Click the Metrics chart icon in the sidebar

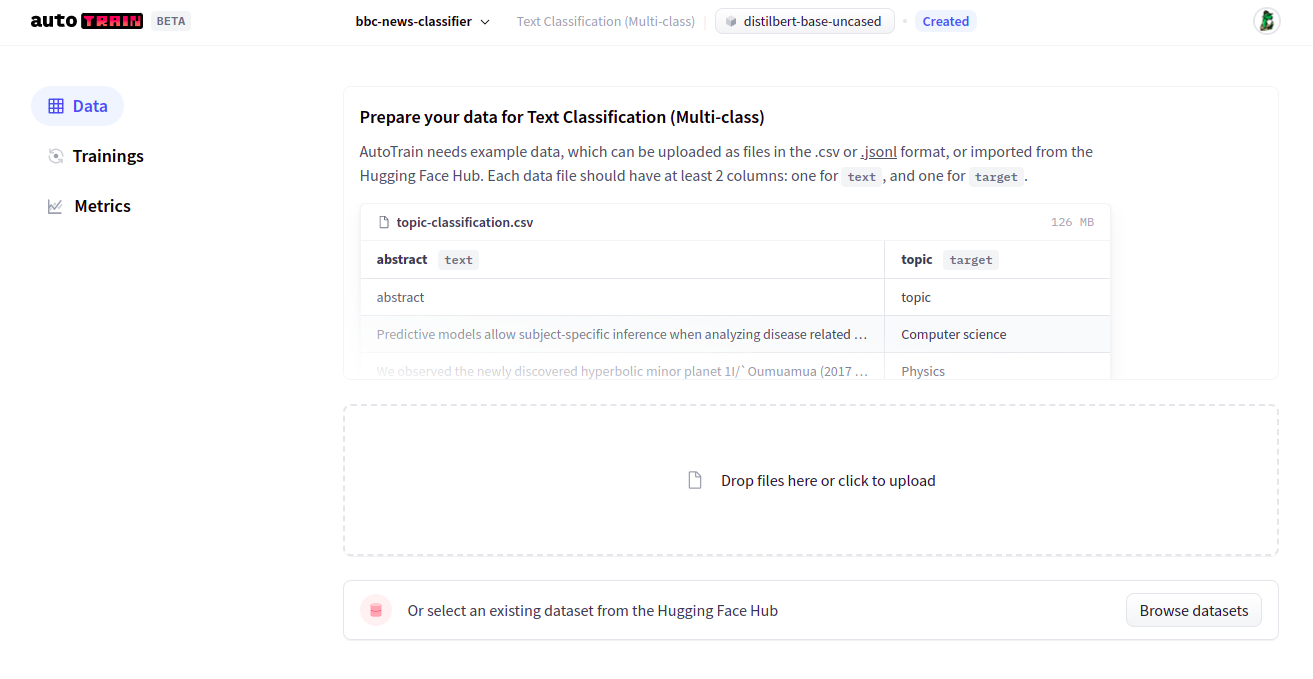[x=57, y=205]
